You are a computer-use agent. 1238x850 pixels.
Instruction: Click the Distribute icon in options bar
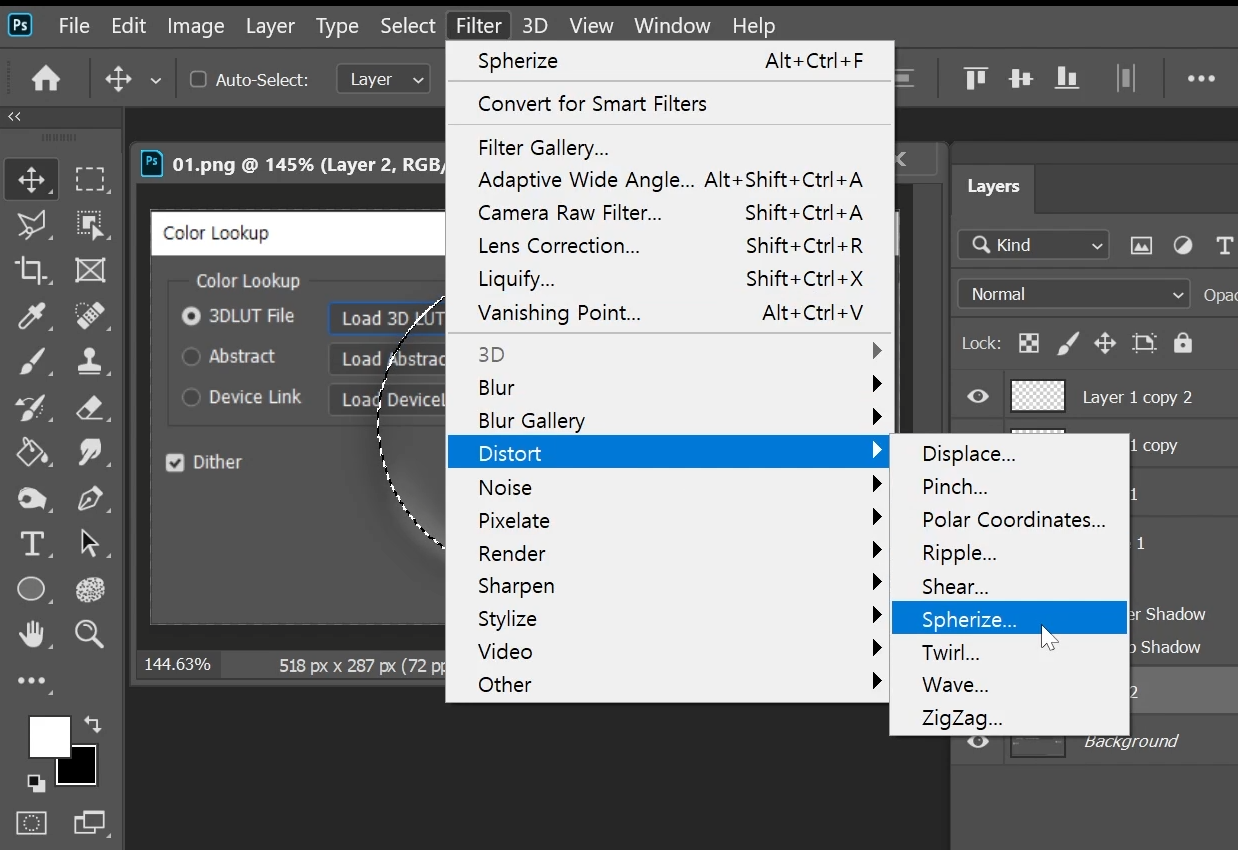pyautogui.click(x=1126, y=78)
